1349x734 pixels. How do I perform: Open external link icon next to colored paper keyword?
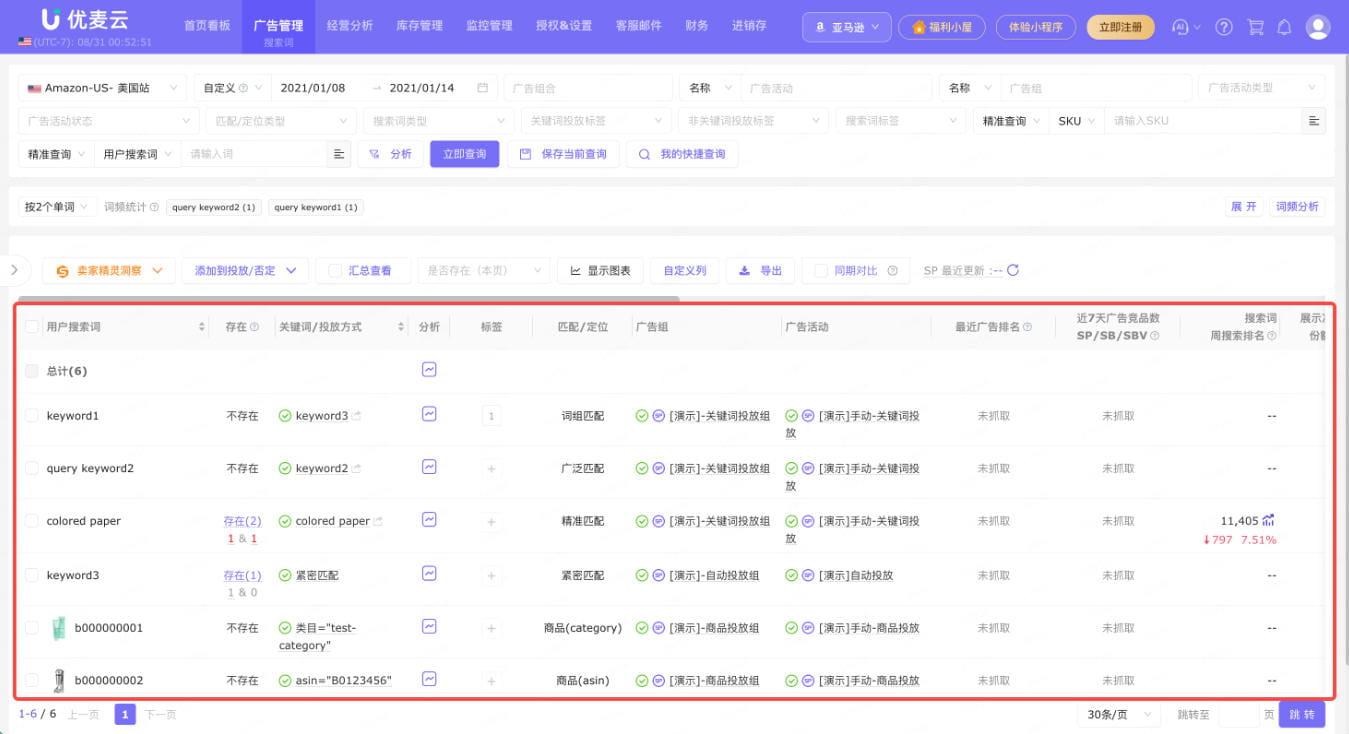tap(379, 521)
